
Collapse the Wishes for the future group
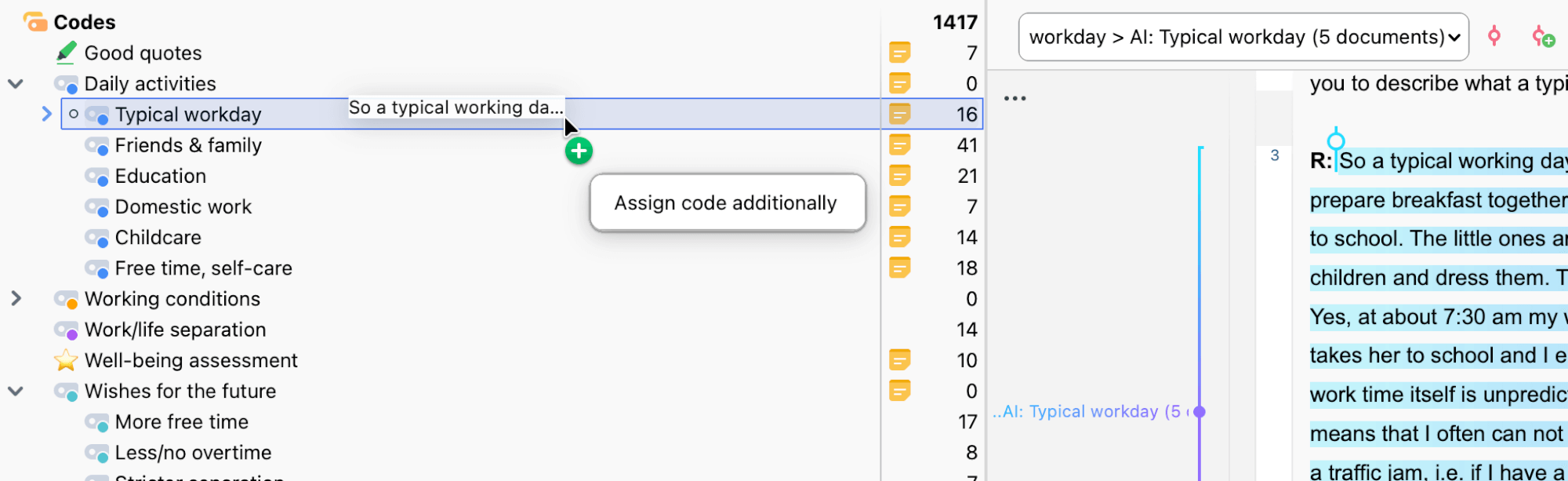pos(16,391)
